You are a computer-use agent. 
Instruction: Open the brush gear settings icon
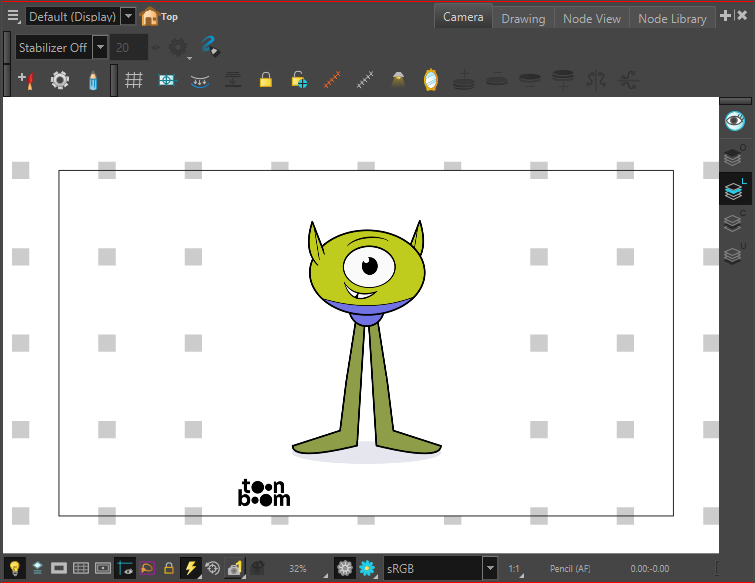[x=60, y=80]
